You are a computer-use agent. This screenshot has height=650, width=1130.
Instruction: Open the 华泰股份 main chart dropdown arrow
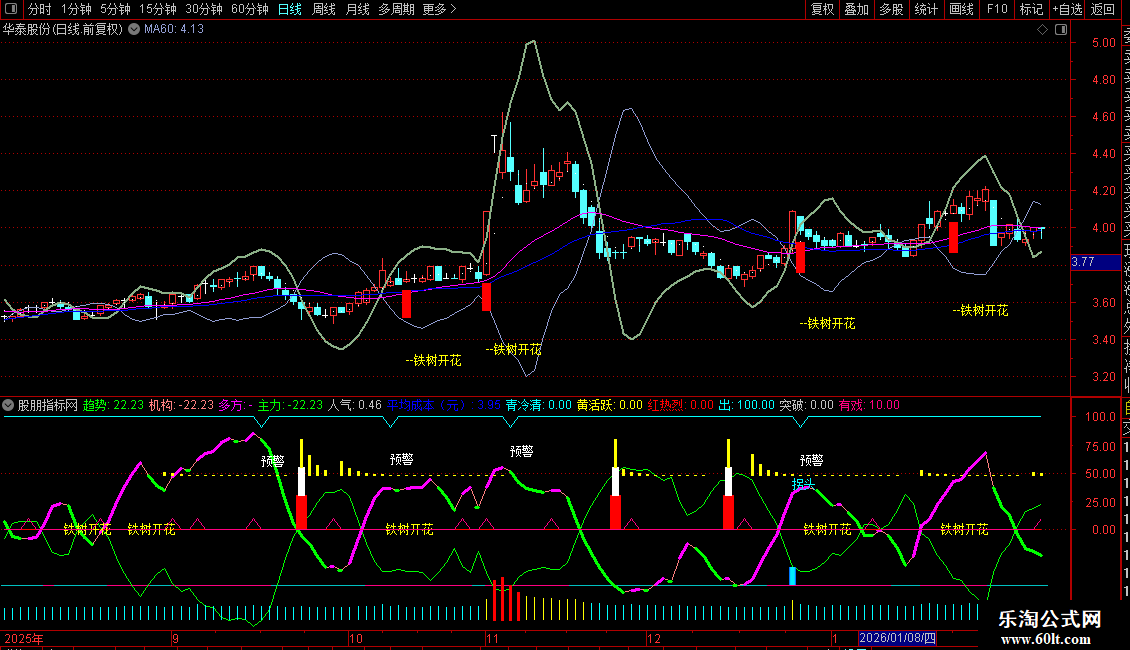(133, 30)
